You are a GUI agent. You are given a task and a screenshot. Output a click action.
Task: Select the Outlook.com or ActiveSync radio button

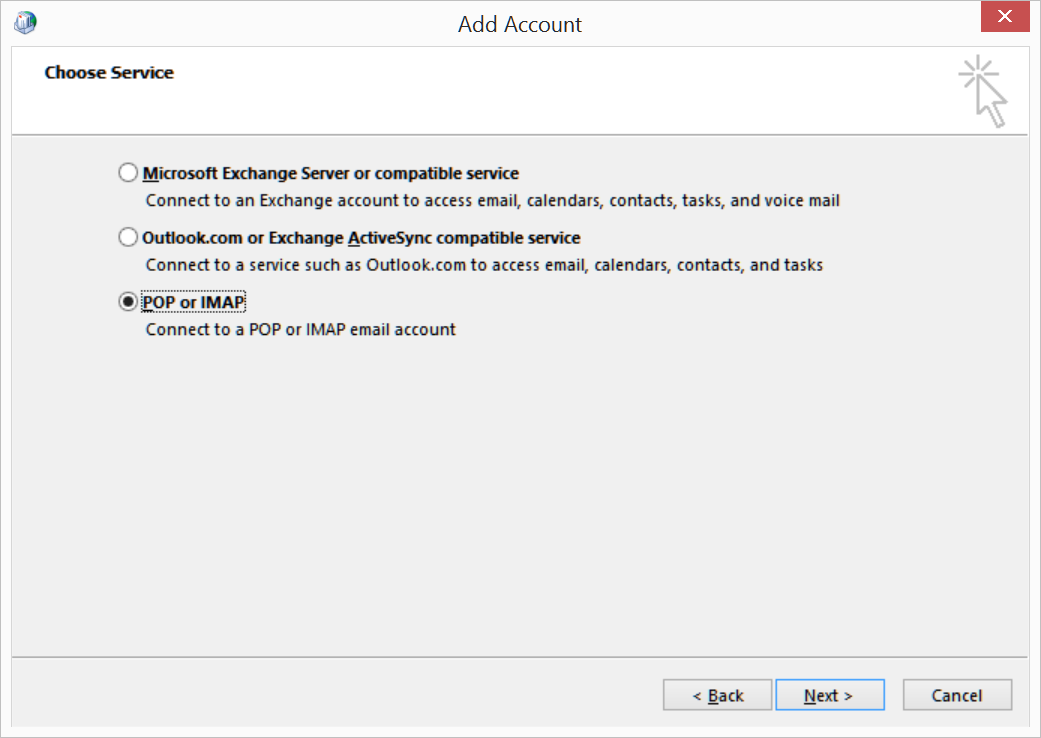(128, 238)
